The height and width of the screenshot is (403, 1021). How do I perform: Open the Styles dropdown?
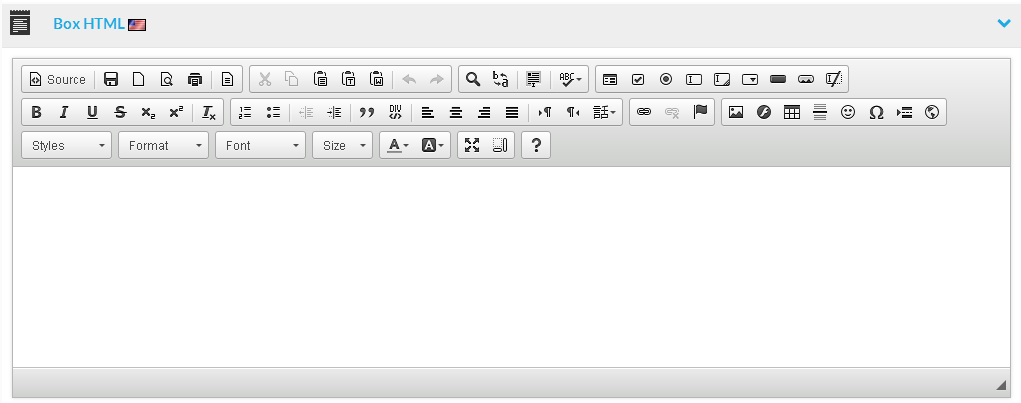click(x=66, y=145)
